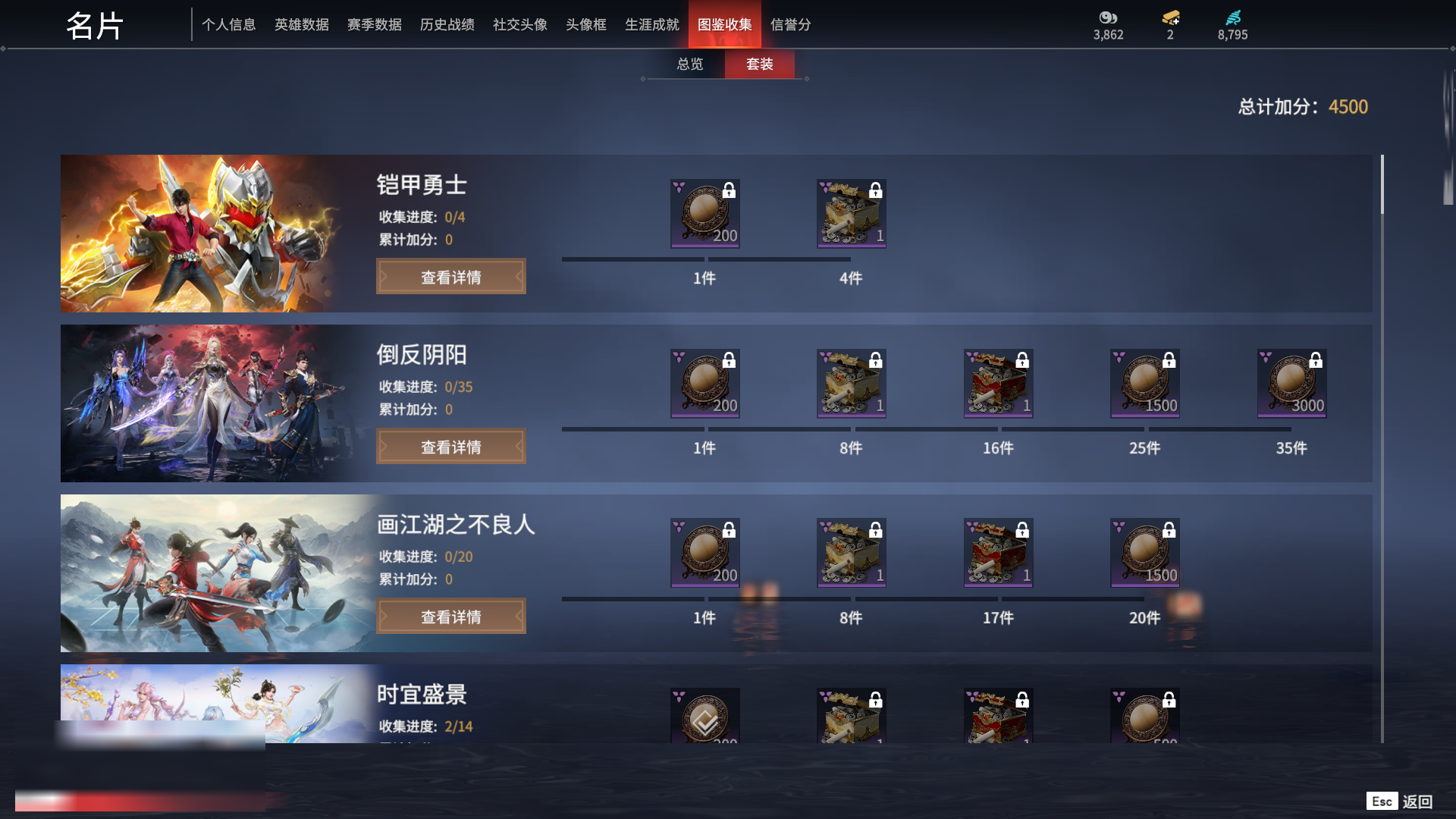Click the 1500 coin reward in 画江湖之不良人
This screenshot has width=1456, height=819.
1144,554
